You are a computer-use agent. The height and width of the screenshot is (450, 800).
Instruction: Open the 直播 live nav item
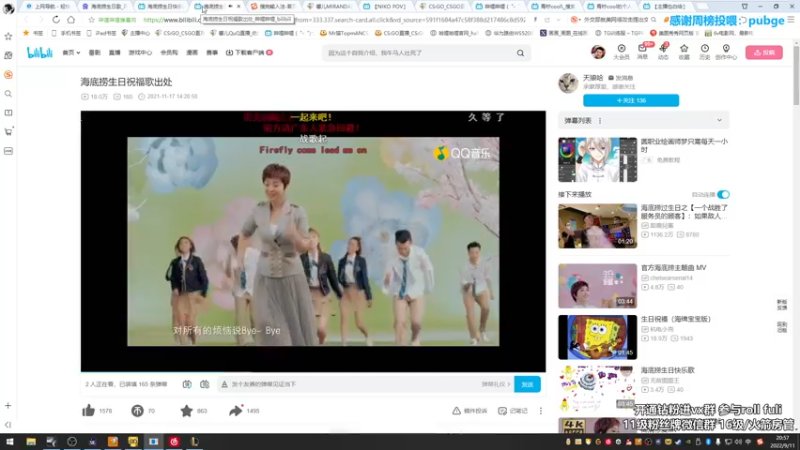114,53
